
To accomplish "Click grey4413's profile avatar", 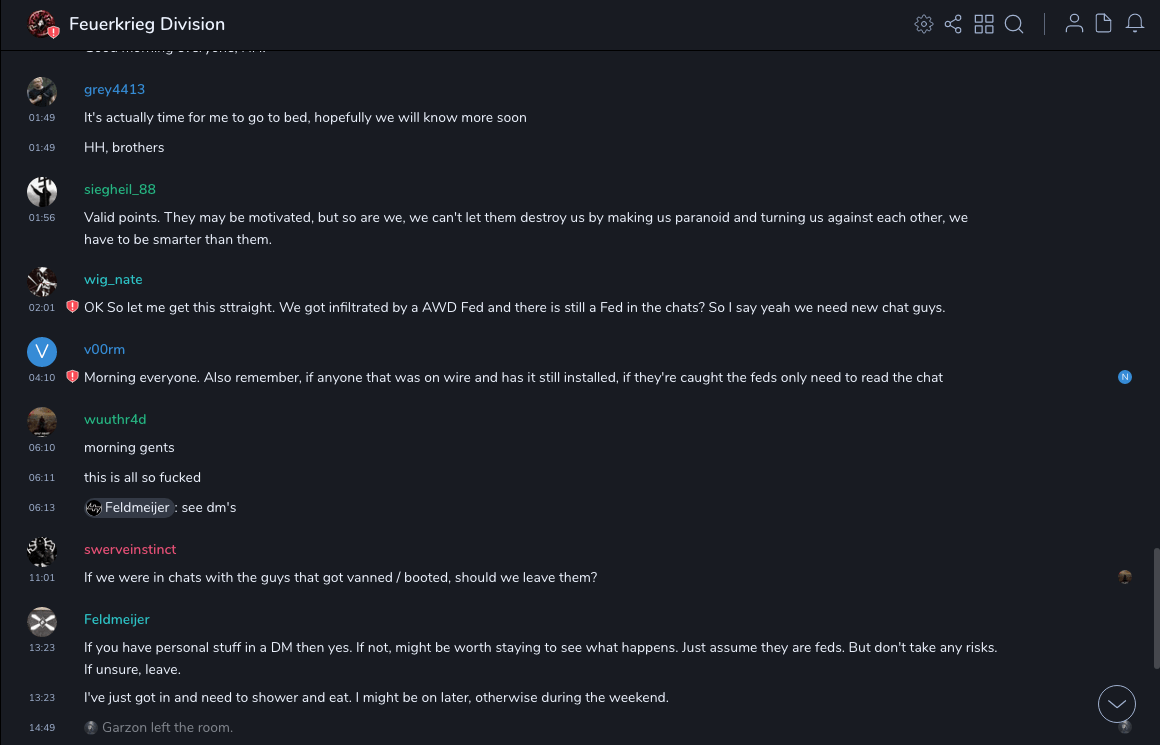I will click(x=41, y=91).
